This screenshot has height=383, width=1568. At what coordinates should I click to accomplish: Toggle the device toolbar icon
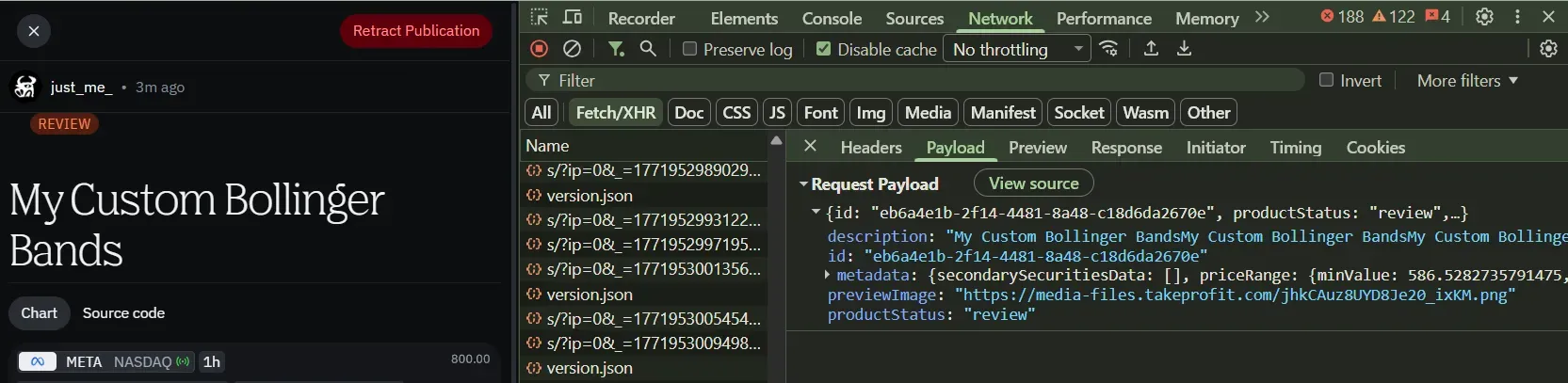[573, 17]
